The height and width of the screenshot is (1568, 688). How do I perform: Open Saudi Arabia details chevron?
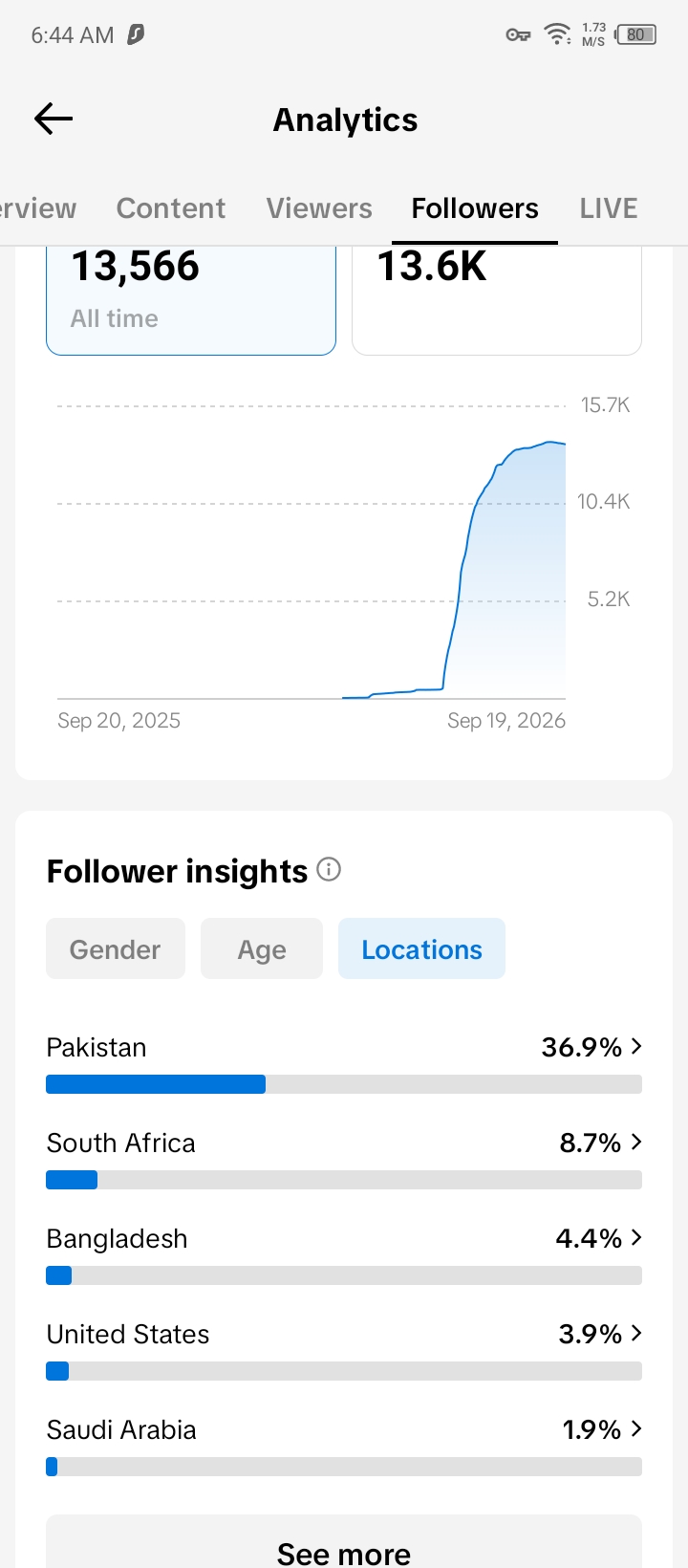636,1428
